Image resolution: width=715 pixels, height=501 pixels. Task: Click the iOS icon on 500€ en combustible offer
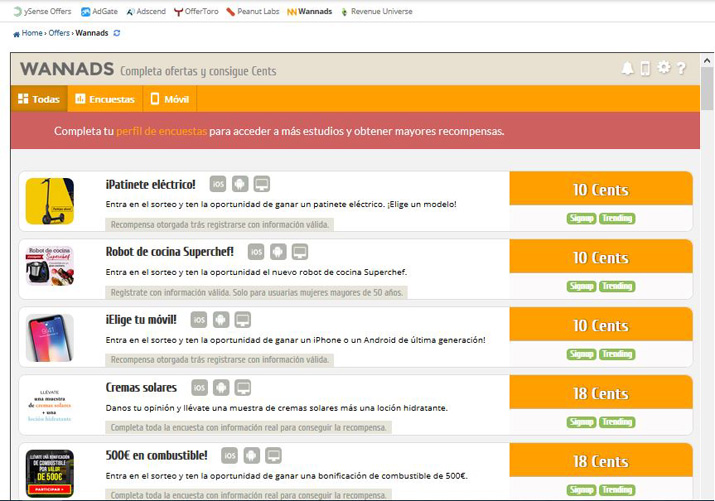229,456
